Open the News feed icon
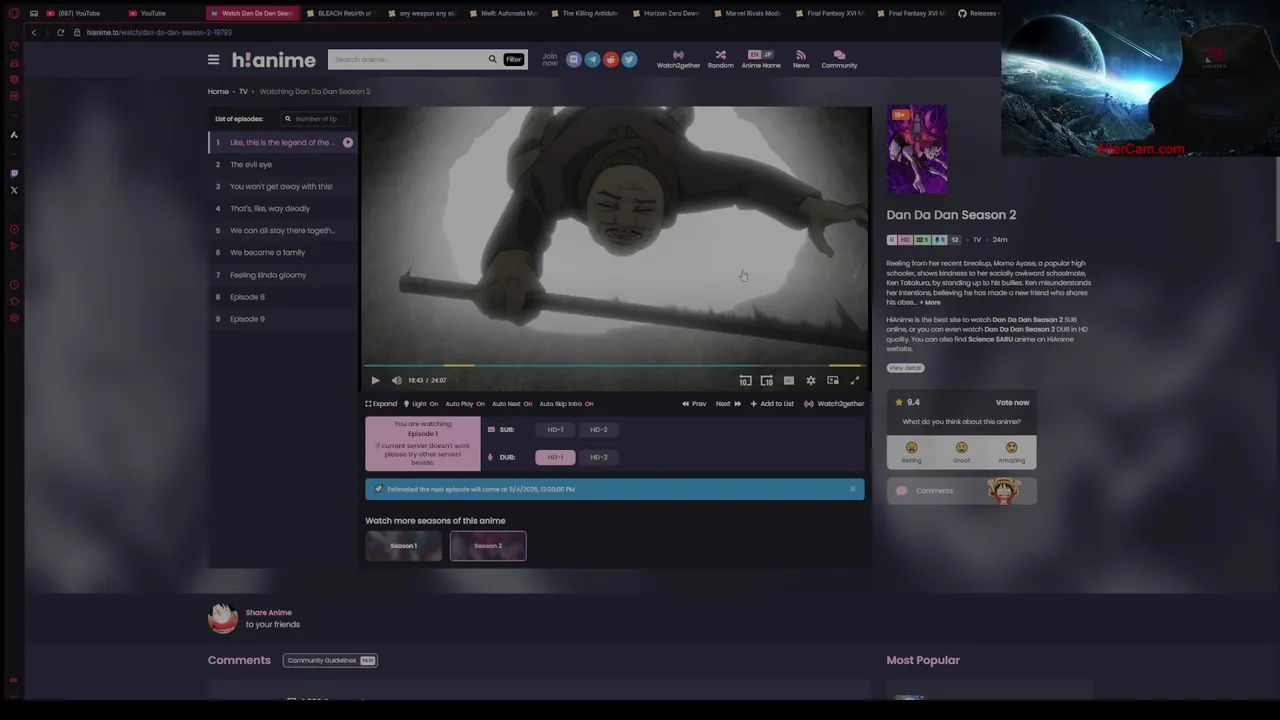 [x=801, y=59]
